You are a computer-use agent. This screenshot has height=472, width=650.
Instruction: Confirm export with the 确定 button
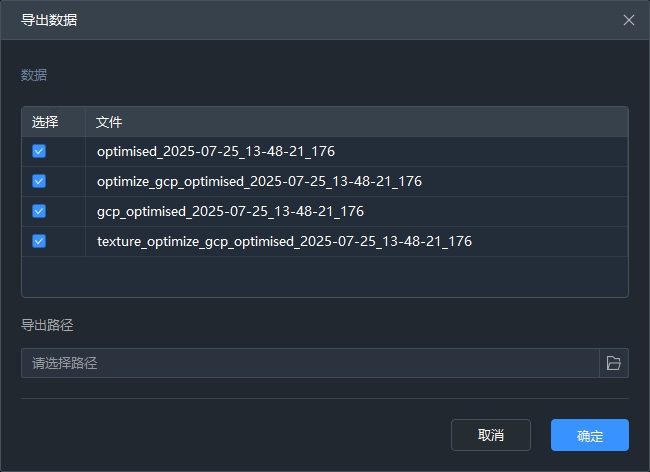click(589, 435)
